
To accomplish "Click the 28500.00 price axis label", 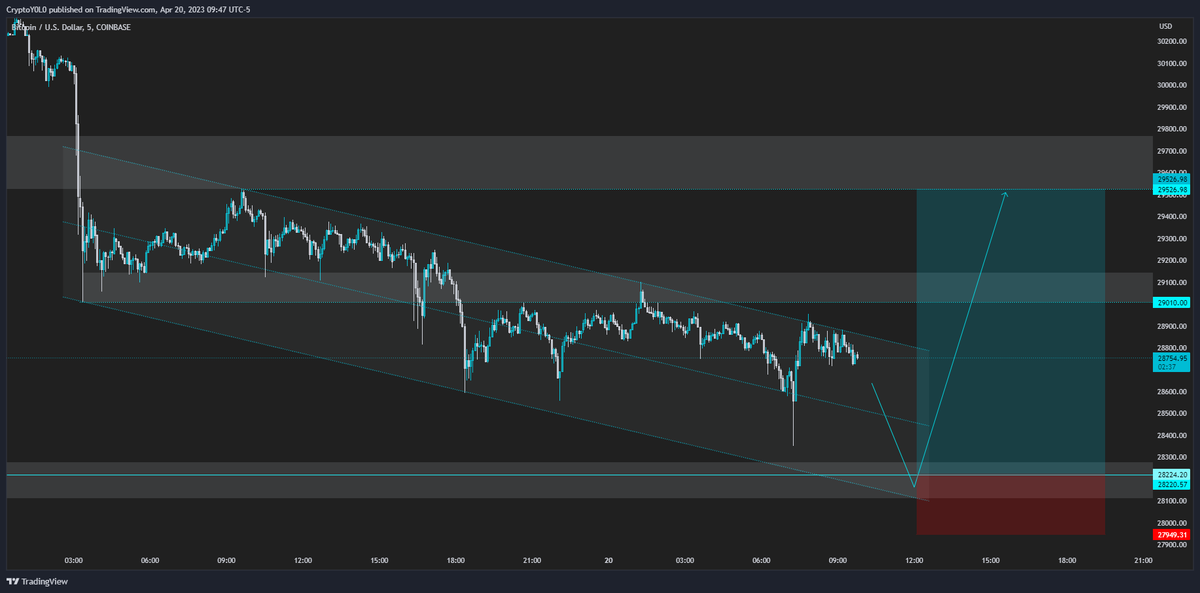I will [1172, 414].
